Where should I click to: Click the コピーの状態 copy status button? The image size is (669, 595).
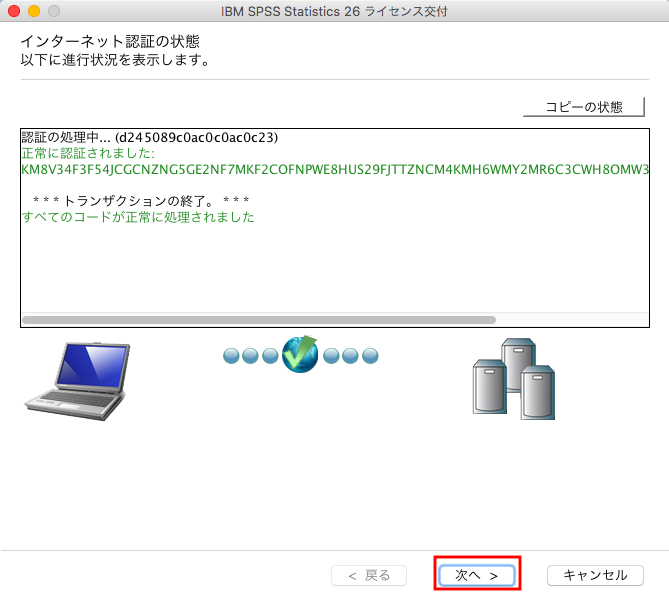[x=584, y=107]
